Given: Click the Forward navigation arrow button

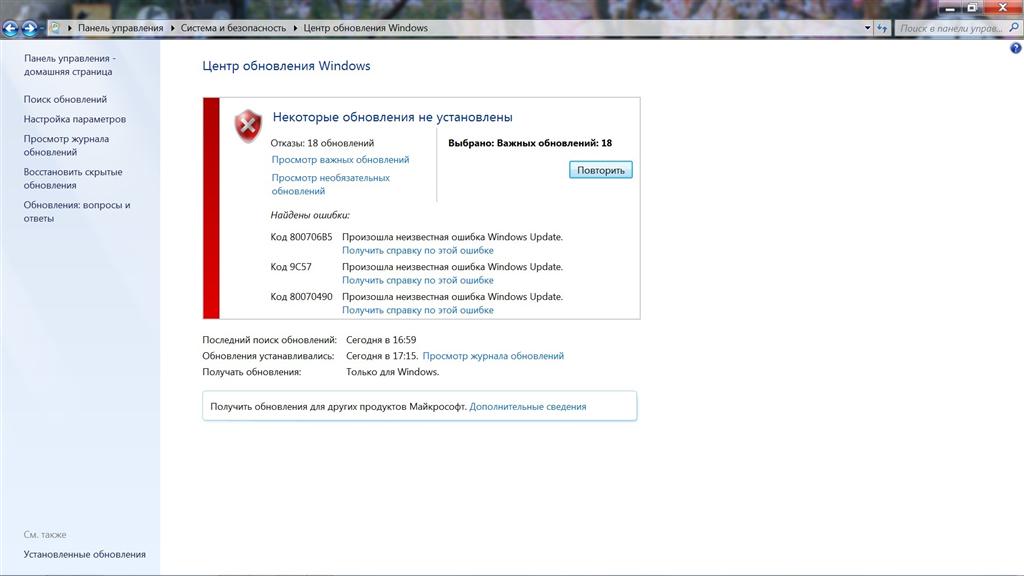Looking at the screenshot, I should pos(29,28).
